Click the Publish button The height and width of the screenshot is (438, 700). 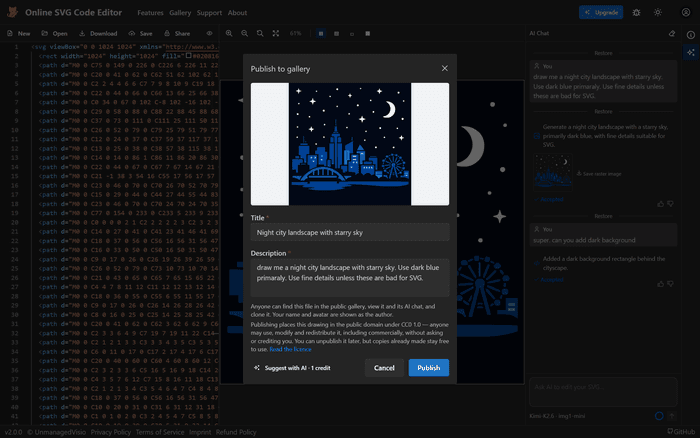coord(429,368)
